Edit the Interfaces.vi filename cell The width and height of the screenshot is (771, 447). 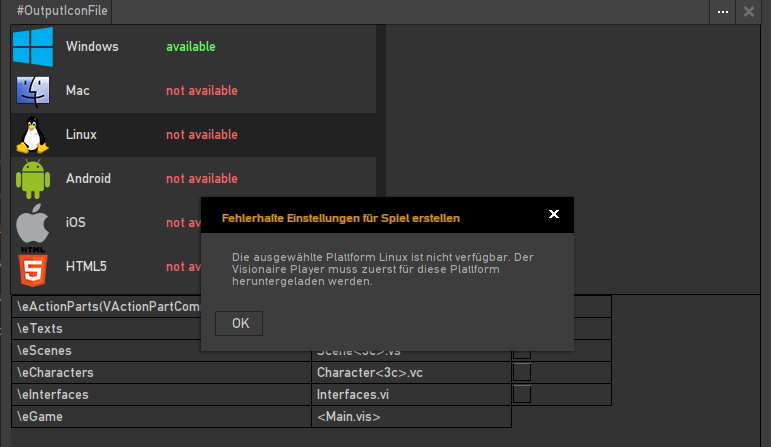coord(412,395)
